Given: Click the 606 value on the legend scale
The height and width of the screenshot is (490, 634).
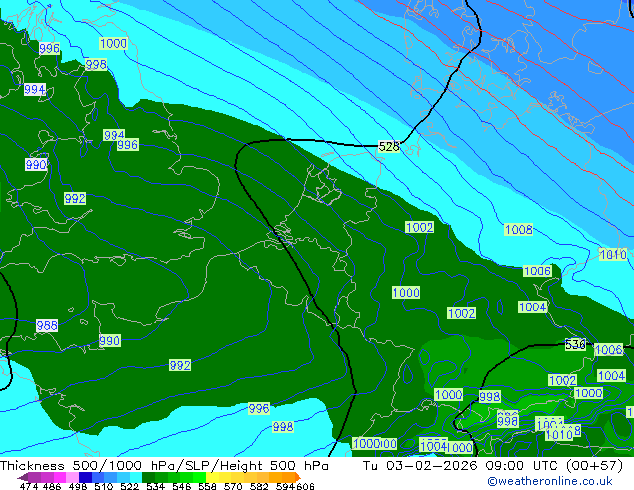Looking at the screenshot, I should [x=305, y=486].
